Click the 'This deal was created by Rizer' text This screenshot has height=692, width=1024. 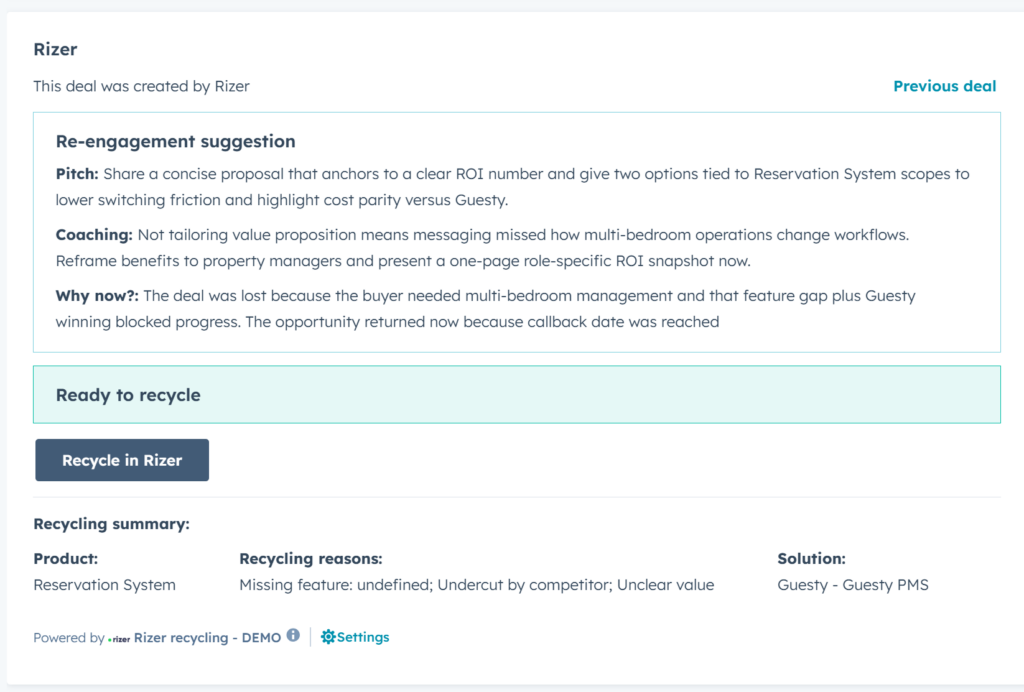141,86
